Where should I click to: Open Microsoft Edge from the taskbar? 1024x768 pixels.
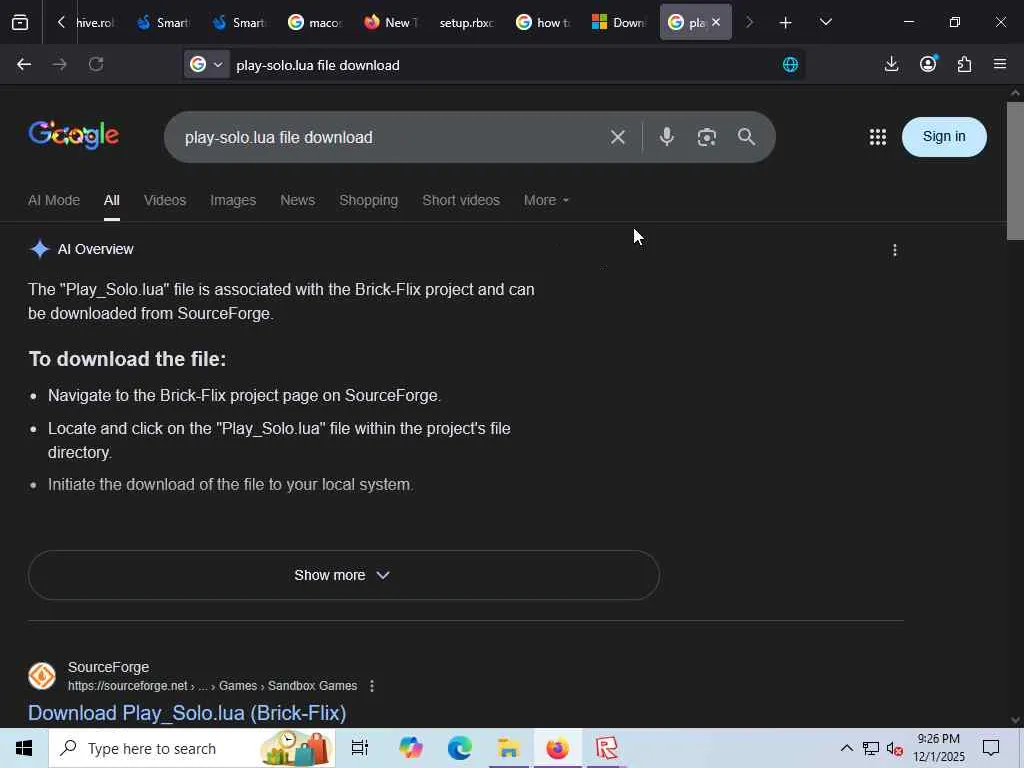point(460,748)
